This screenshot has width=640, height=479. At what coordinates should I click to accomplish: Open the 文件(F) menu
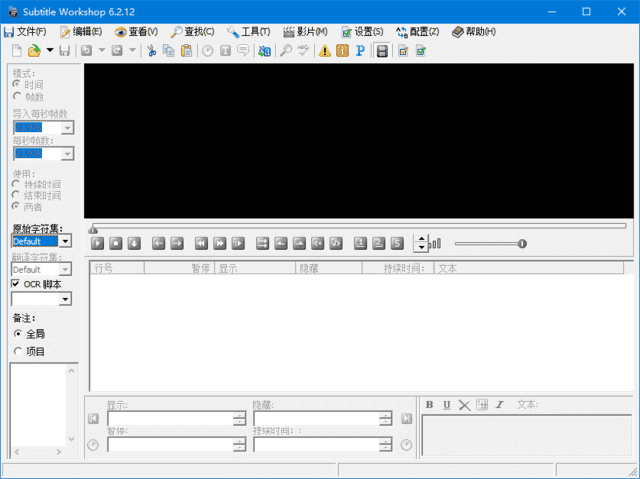tap(25, 31)
